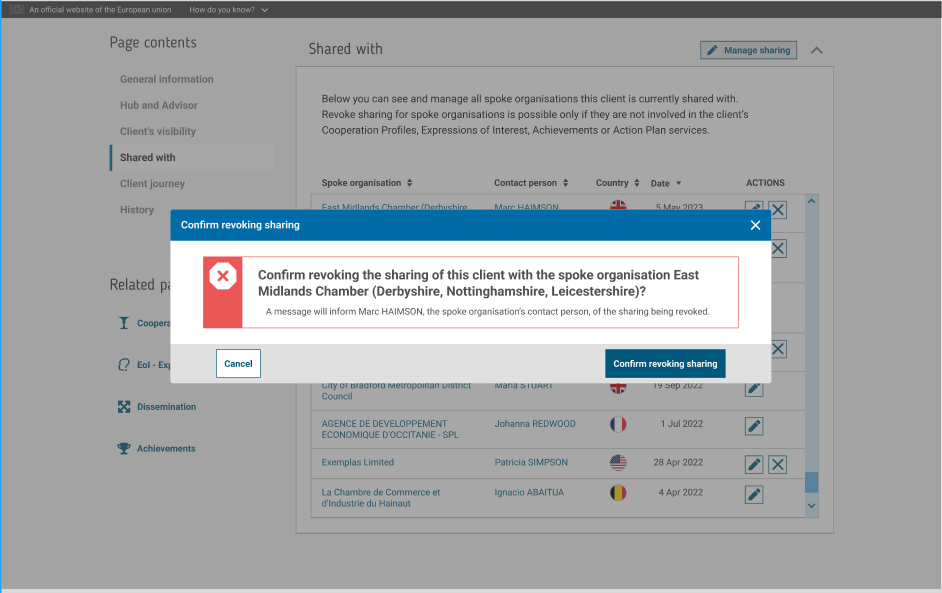Revoke sharing for Exemplas Limited row
Image resolution: width=942 pixels, height=593 pixels.
(777, 464)
